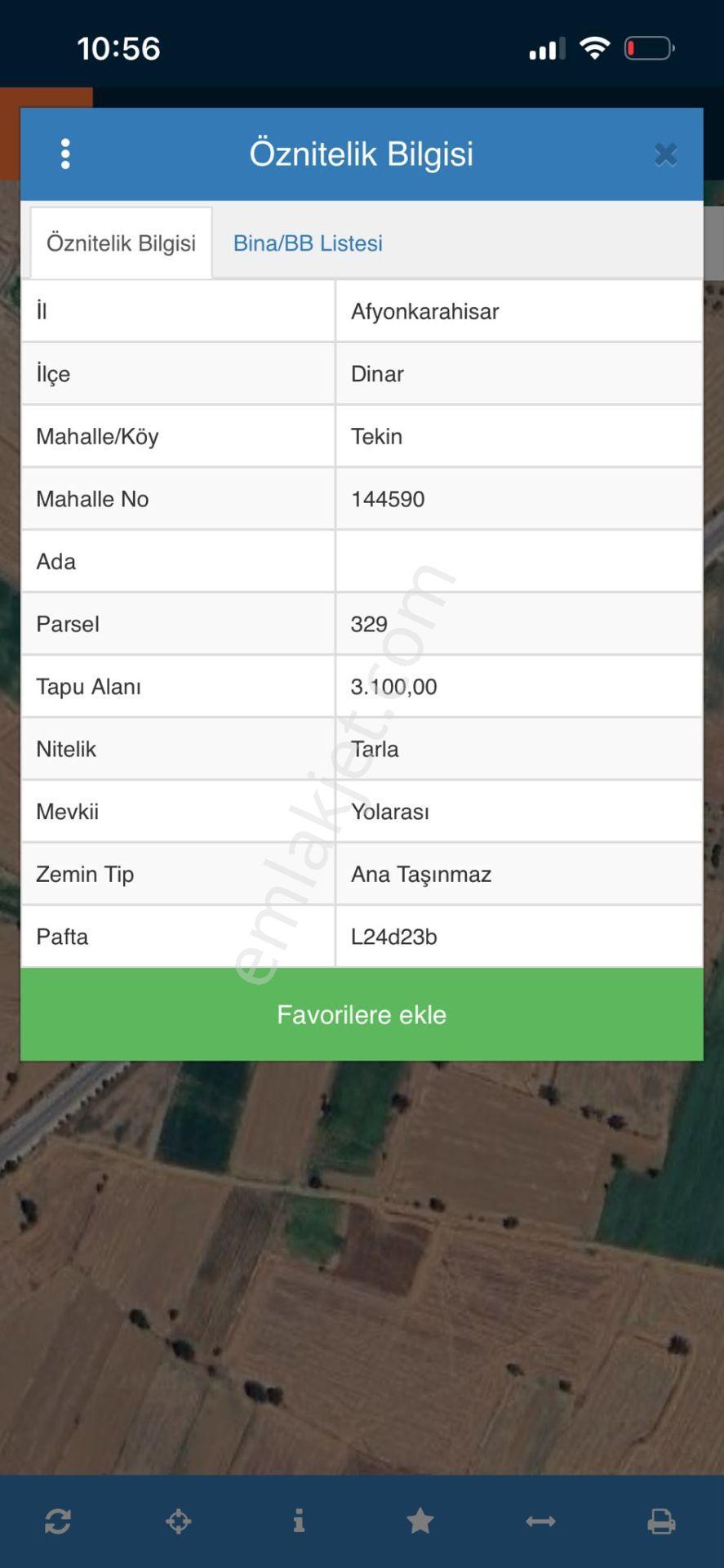Tap the battery indicator in status bar
The height and width of the screenshot is (1568, 724).
click(650, 48)
